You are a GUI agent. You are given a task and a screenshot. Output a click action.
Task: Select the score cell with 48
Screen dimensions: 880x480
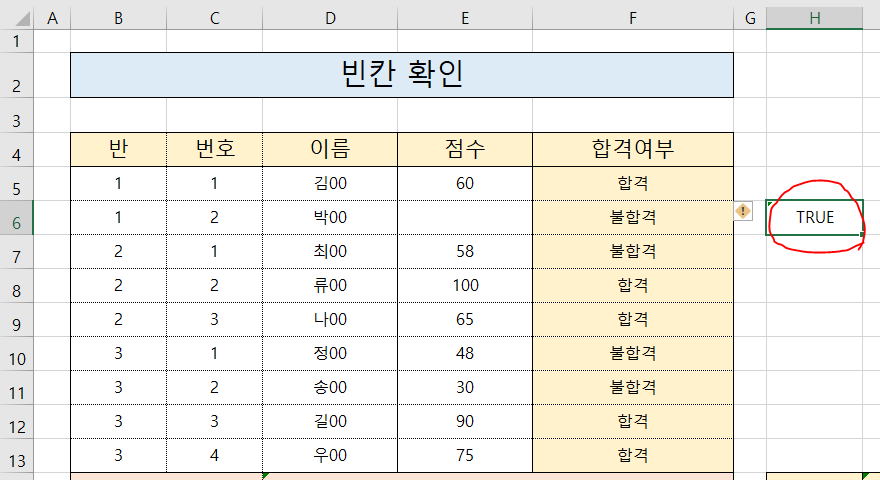[x=465, y=353]
